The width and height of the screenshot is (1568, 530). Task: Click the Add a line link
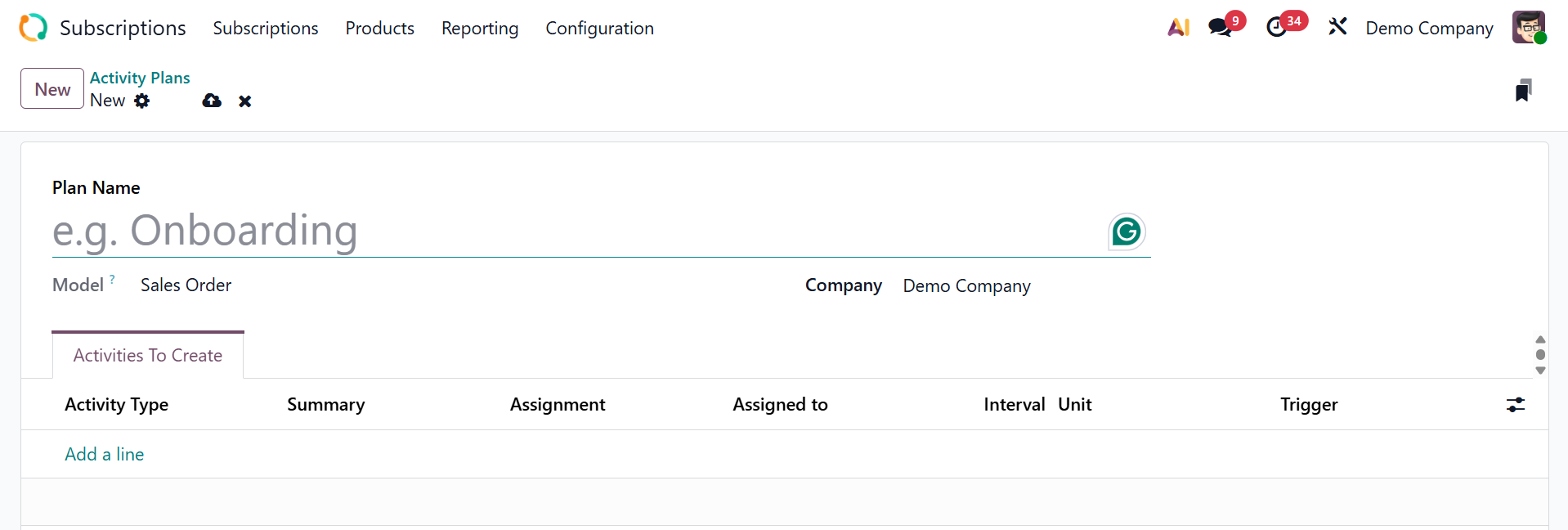105,455
